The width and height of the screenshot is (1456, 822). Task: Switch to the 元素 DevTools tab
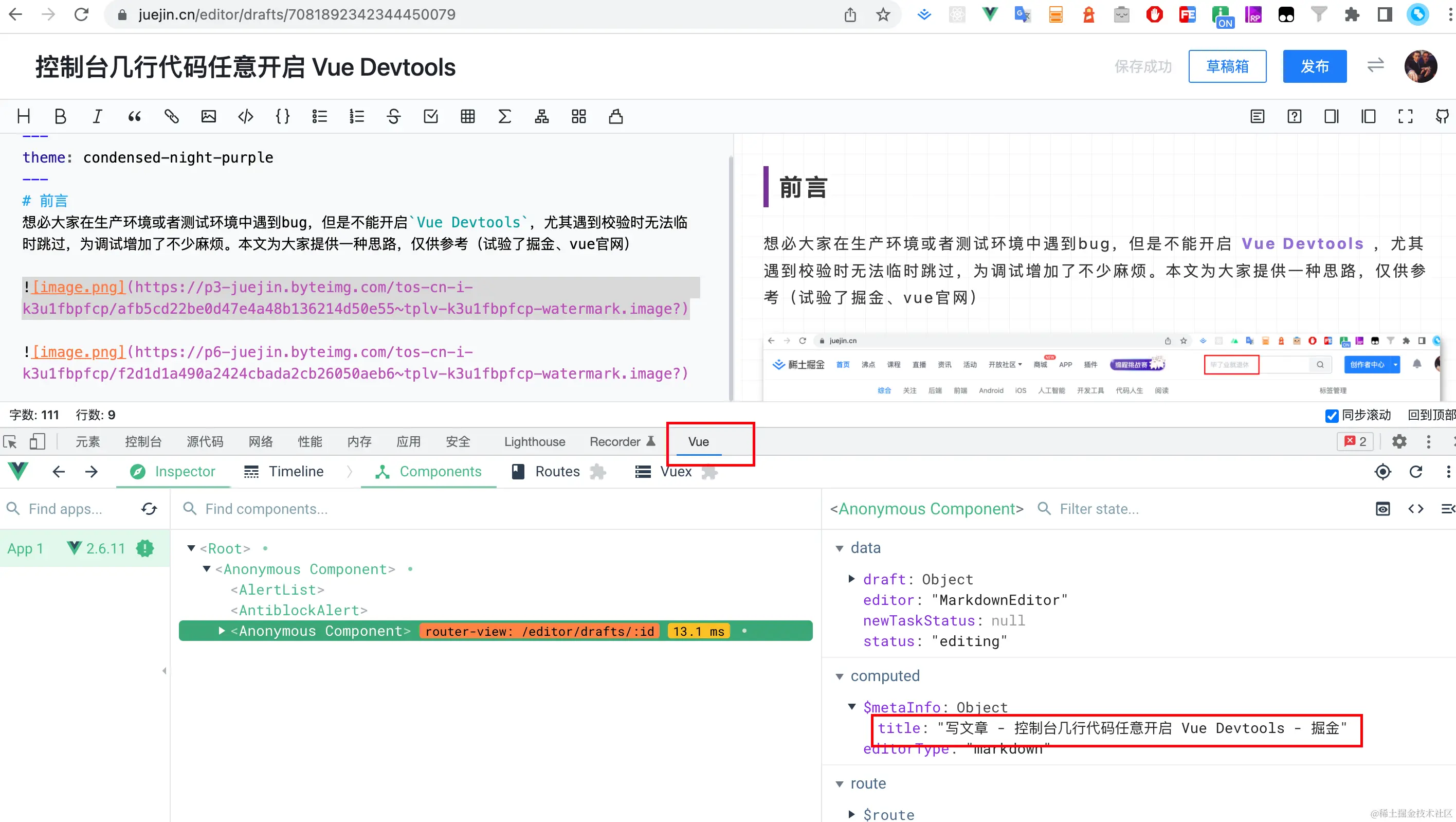[87, 441]
